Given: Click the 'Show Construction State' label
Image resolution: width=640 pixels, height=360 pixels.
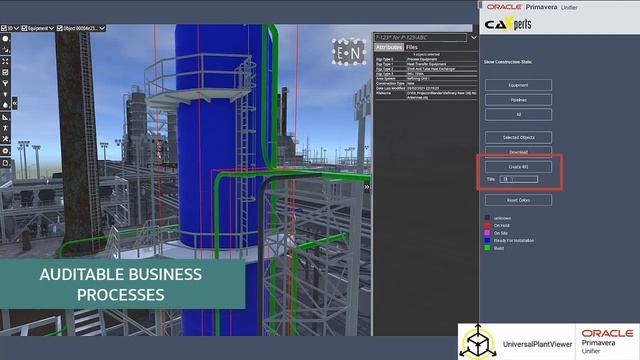Looking at the screenshot, I should 508,62.
